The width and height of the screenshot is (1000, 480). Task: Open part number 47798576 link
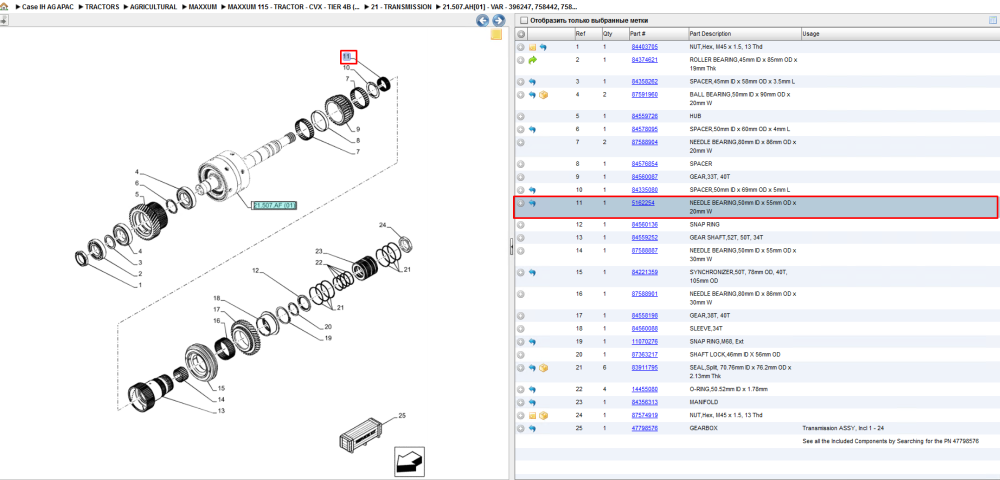pyautogui.click(x=644, y=428)
